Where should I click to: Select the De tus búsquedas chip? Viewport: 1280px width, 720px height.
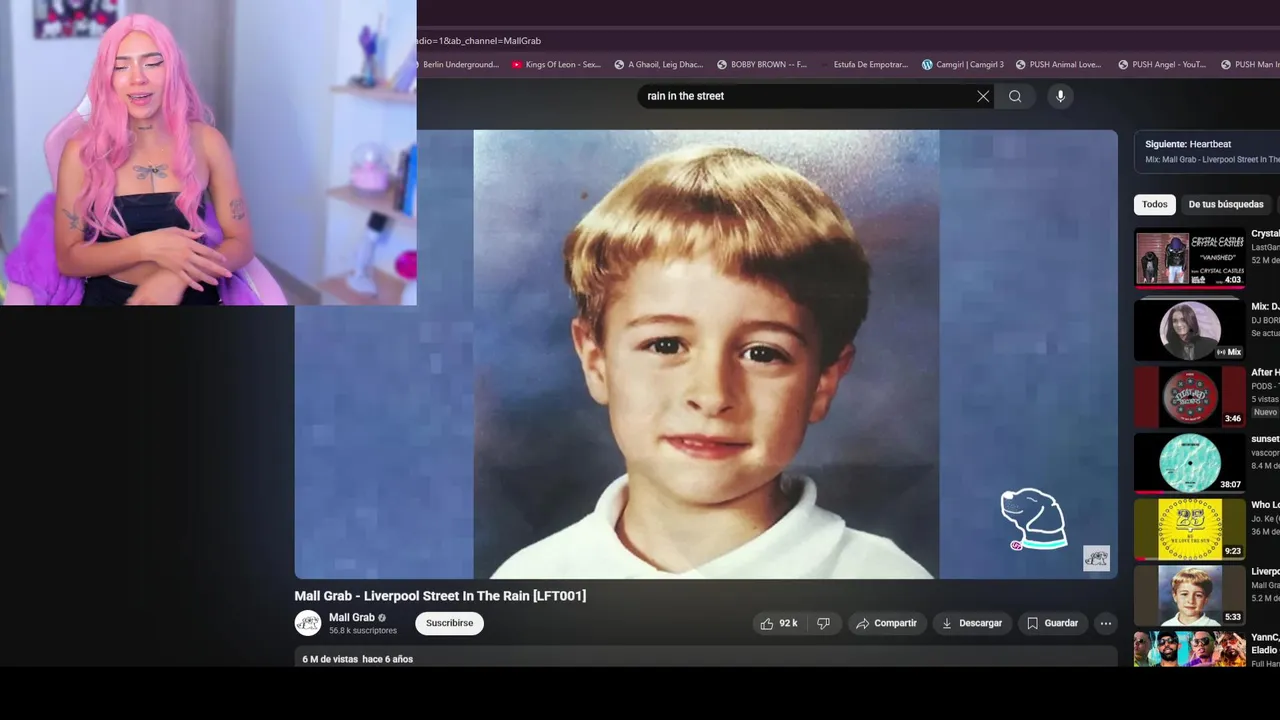pos(1226,204)
